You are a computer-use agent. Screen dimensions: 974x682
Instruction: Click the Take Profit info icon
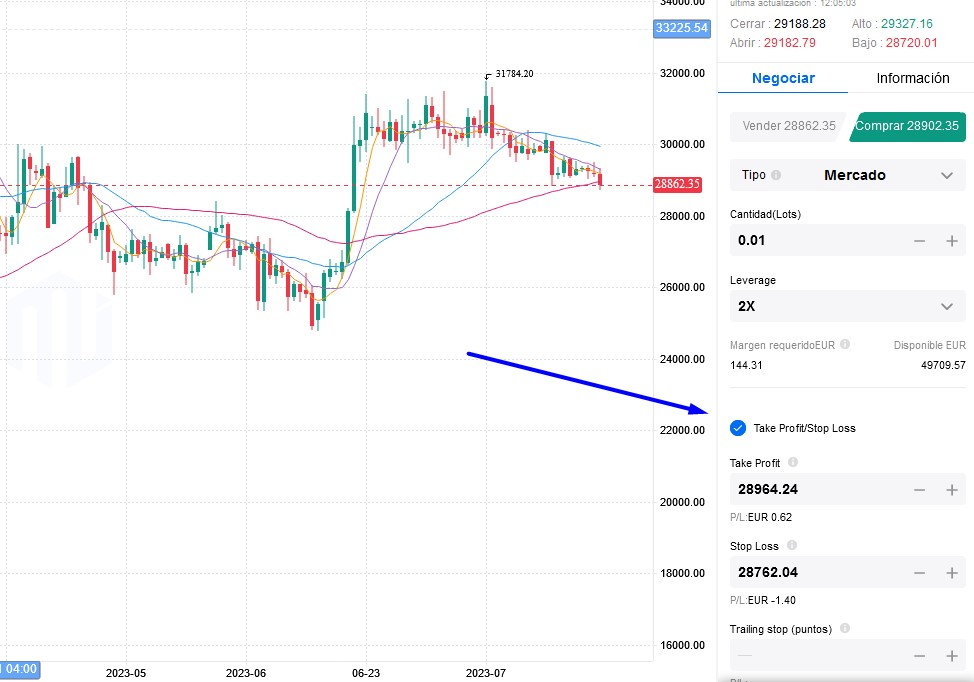793,463
